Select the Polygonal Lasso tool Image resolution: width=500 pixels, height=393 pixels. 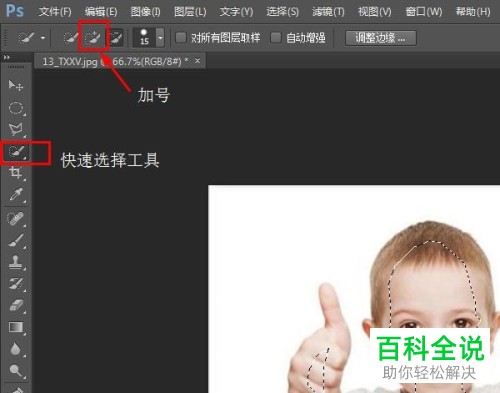[x=16, y=130]
